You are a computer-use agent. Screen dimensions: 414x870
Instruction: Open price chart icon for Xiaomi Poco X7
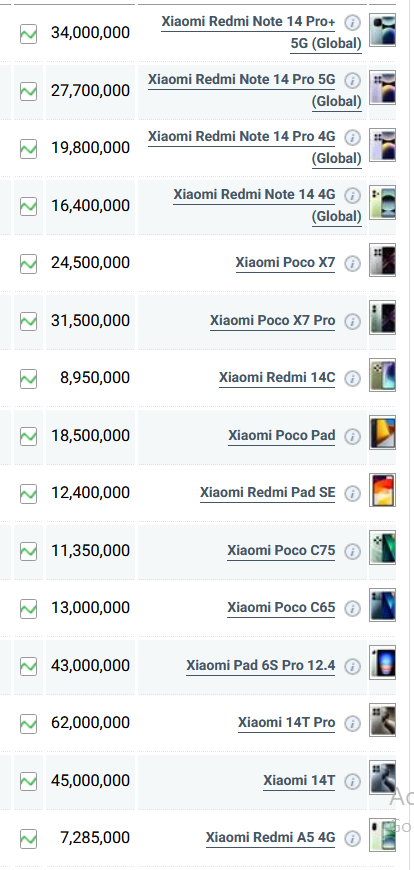click(x=28, y=264)
